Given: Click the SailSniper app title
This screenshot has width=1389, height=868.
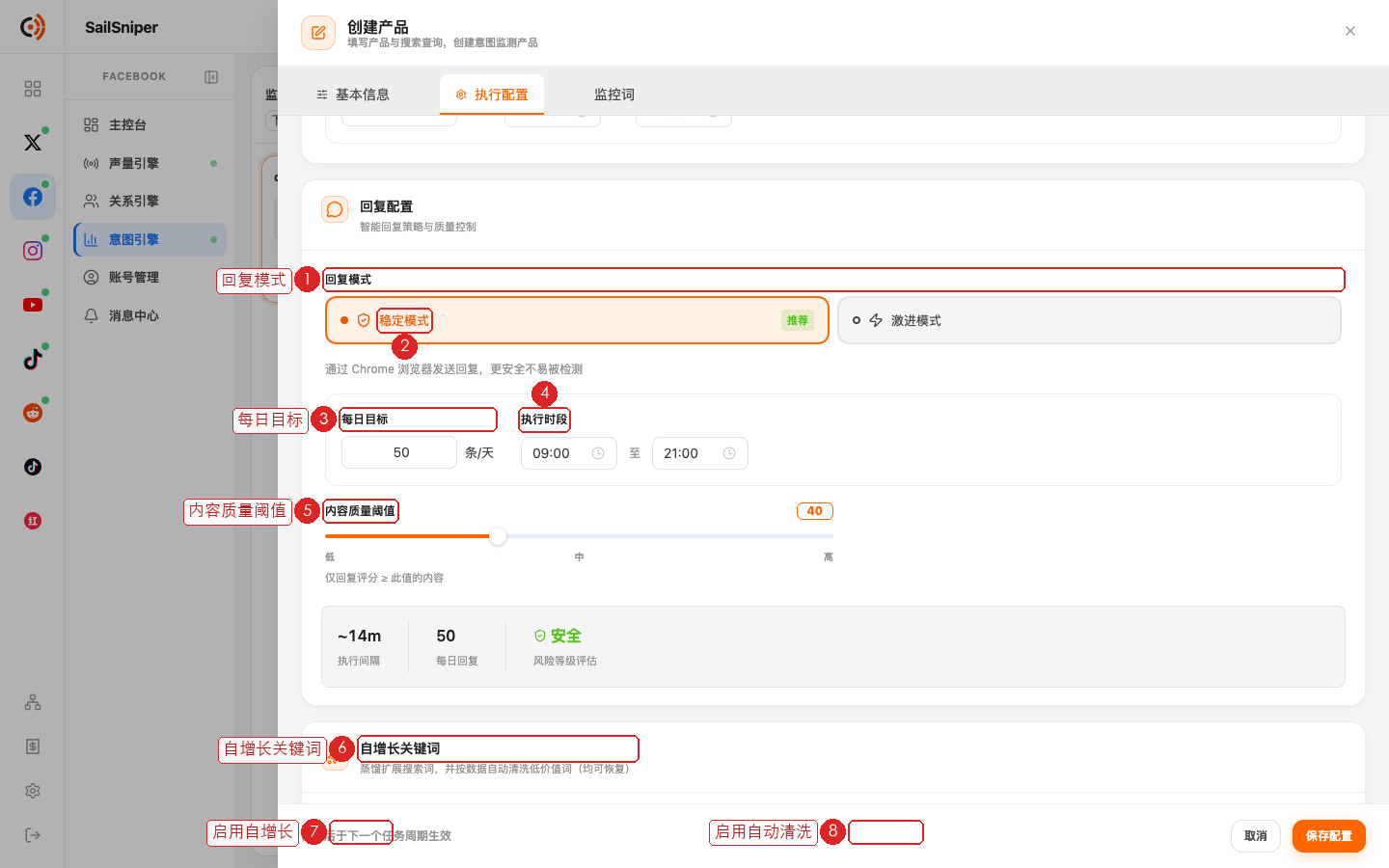Looking at the screenshot, I should (x=122, y=27).
